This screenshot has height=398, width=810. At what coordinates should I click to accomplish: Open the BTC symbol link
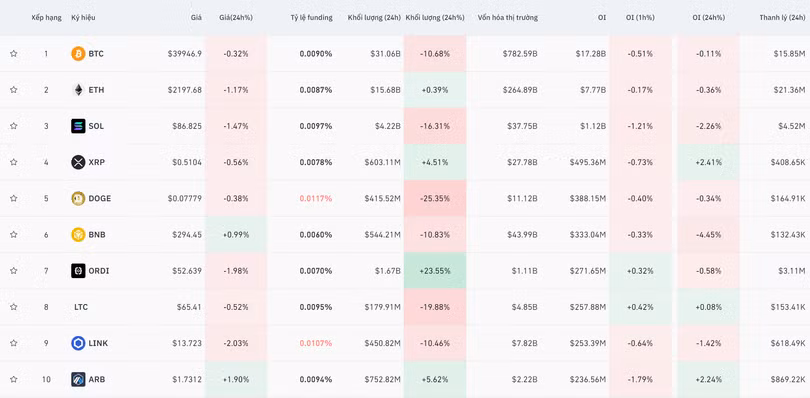(x=96, y=54)
